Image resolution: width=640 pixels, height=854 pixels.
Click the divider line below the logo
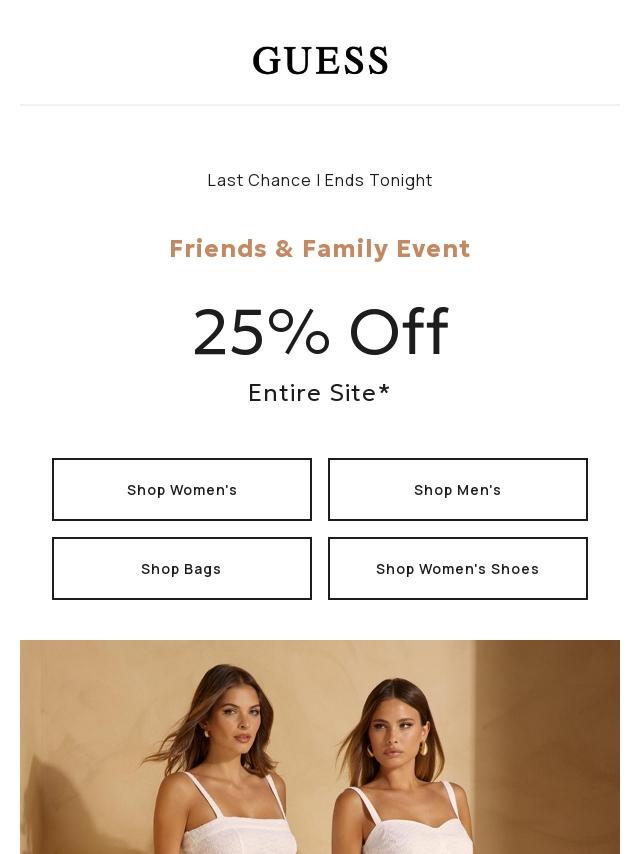click(x=320, y=104)
